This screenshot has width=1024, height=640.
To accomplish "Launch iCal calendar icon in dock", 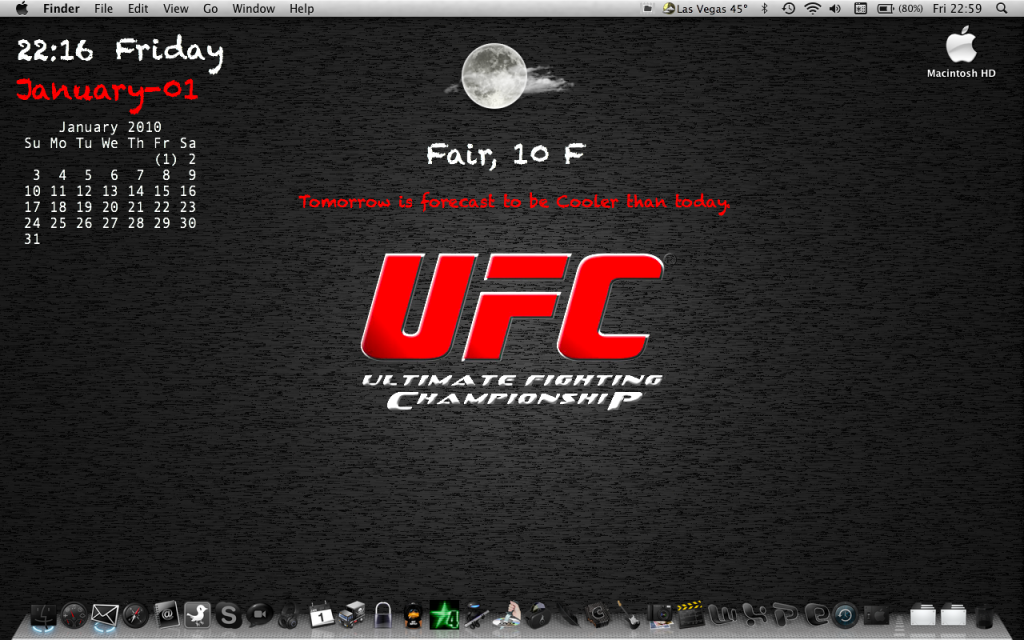I will pos(321,615).
